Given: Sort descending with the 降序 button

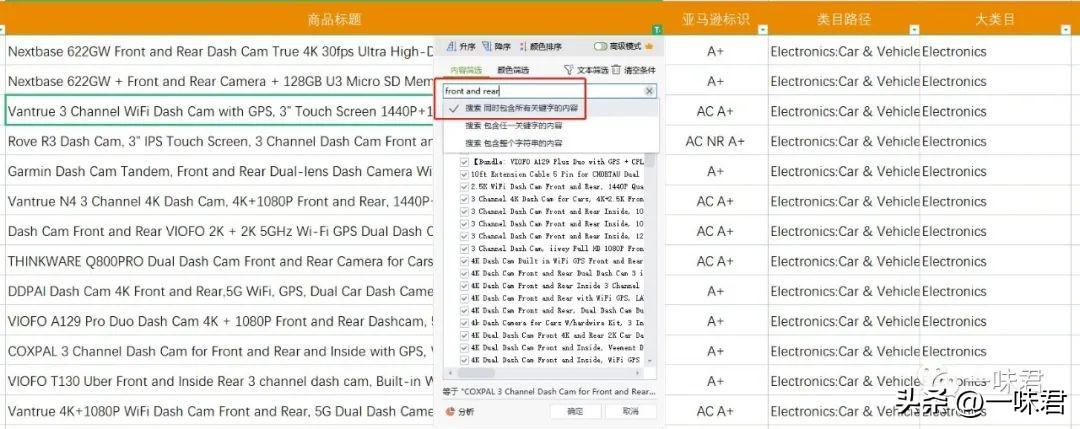Looking at the screenshot, I should pos(497,47).
